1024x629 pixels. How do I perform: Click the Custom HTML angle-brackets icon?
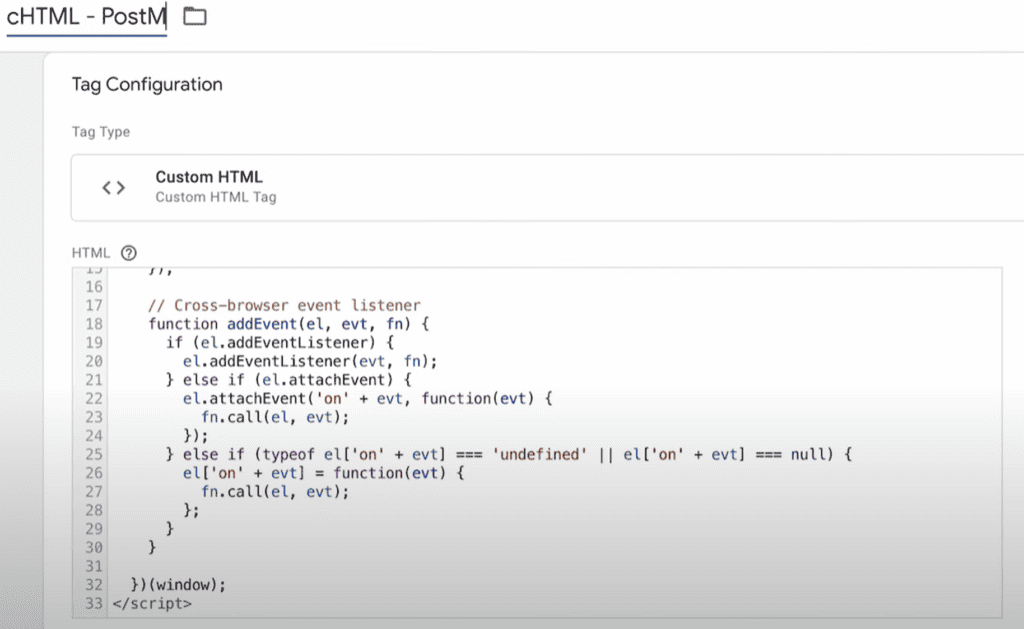[x=114, y=187]
